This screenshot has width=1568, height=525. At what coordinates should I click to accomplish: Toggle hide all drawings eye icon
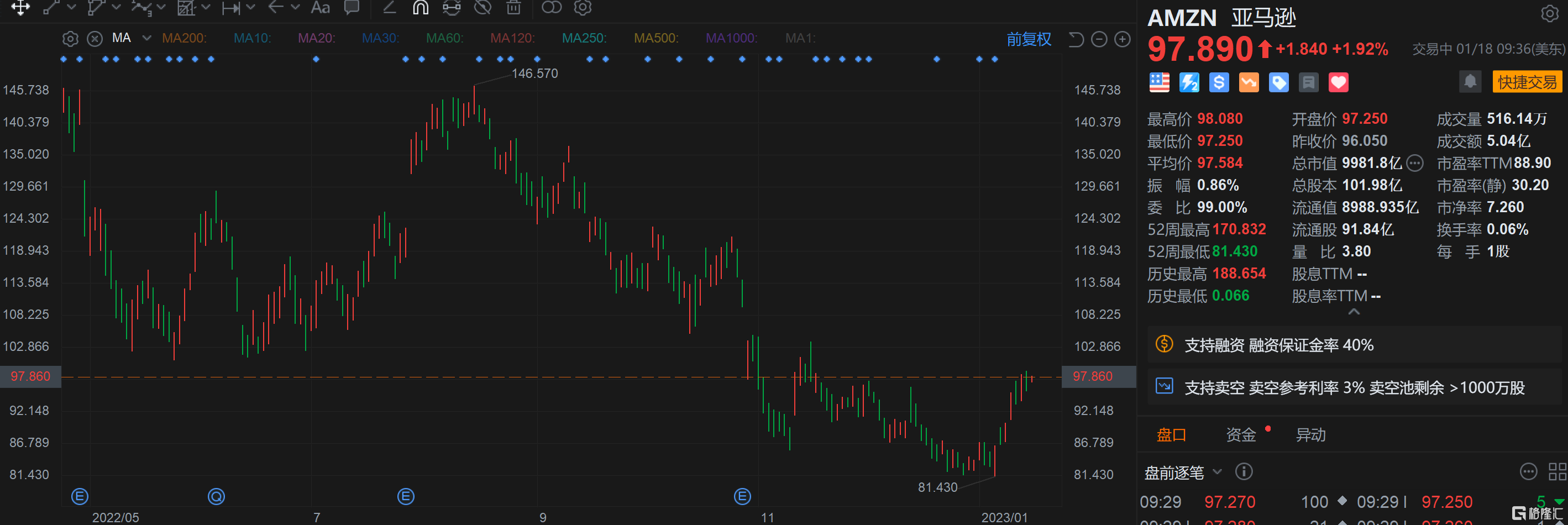tap(483, 7)
